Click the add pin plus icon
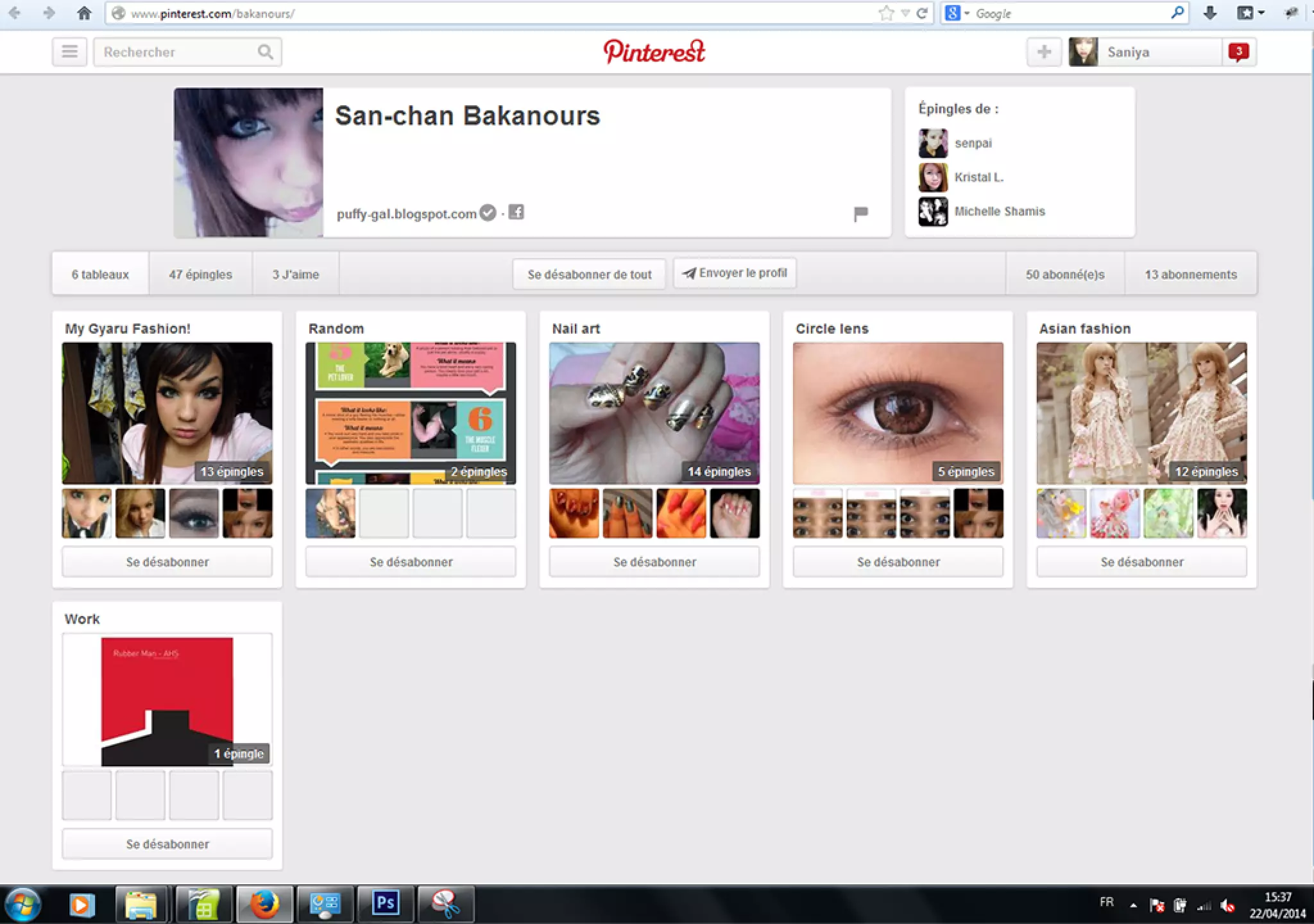Viewport: 1314px width, 924px height. 1044,52
